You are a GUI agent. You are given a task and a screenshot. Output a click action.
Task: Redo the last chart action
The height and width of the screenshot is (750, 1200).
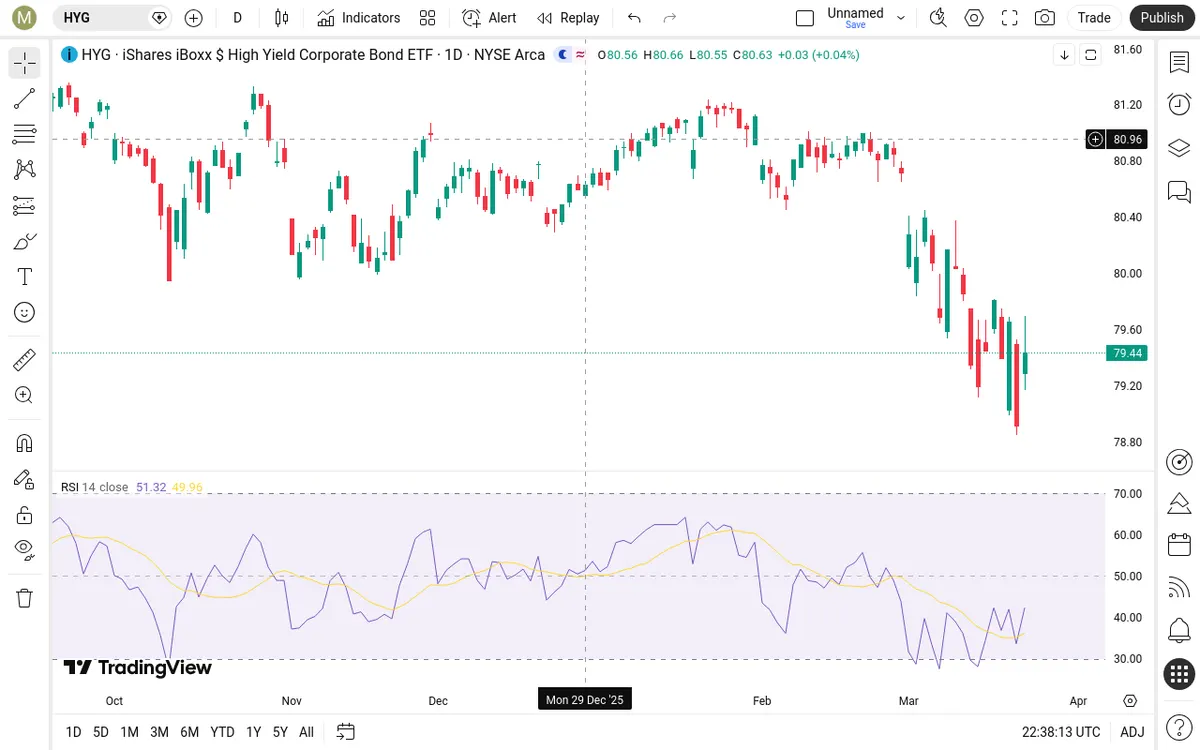670,17
